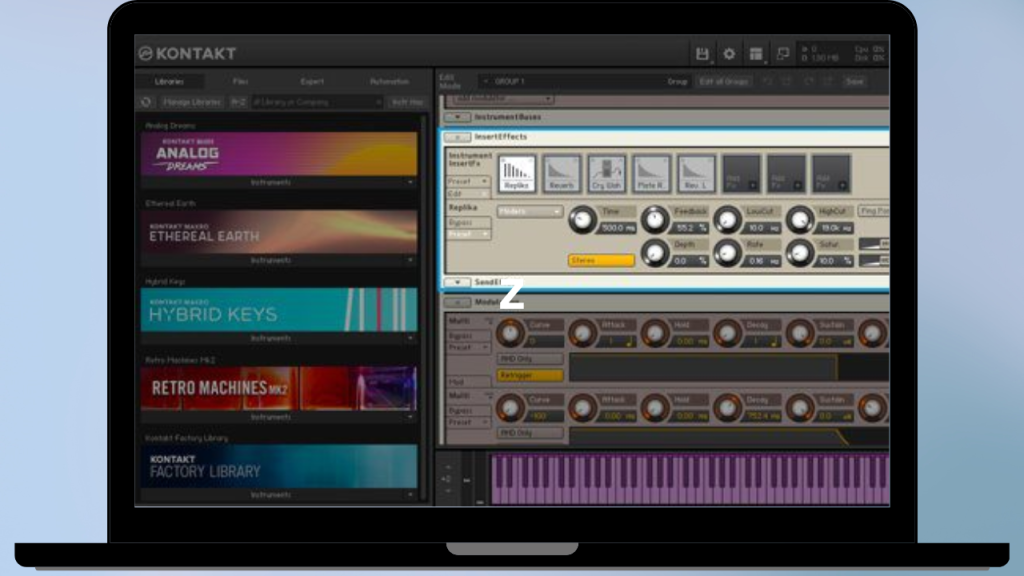Switch to the Automation tab
This screenshot has height=576, width=1024.
point(389,82)
